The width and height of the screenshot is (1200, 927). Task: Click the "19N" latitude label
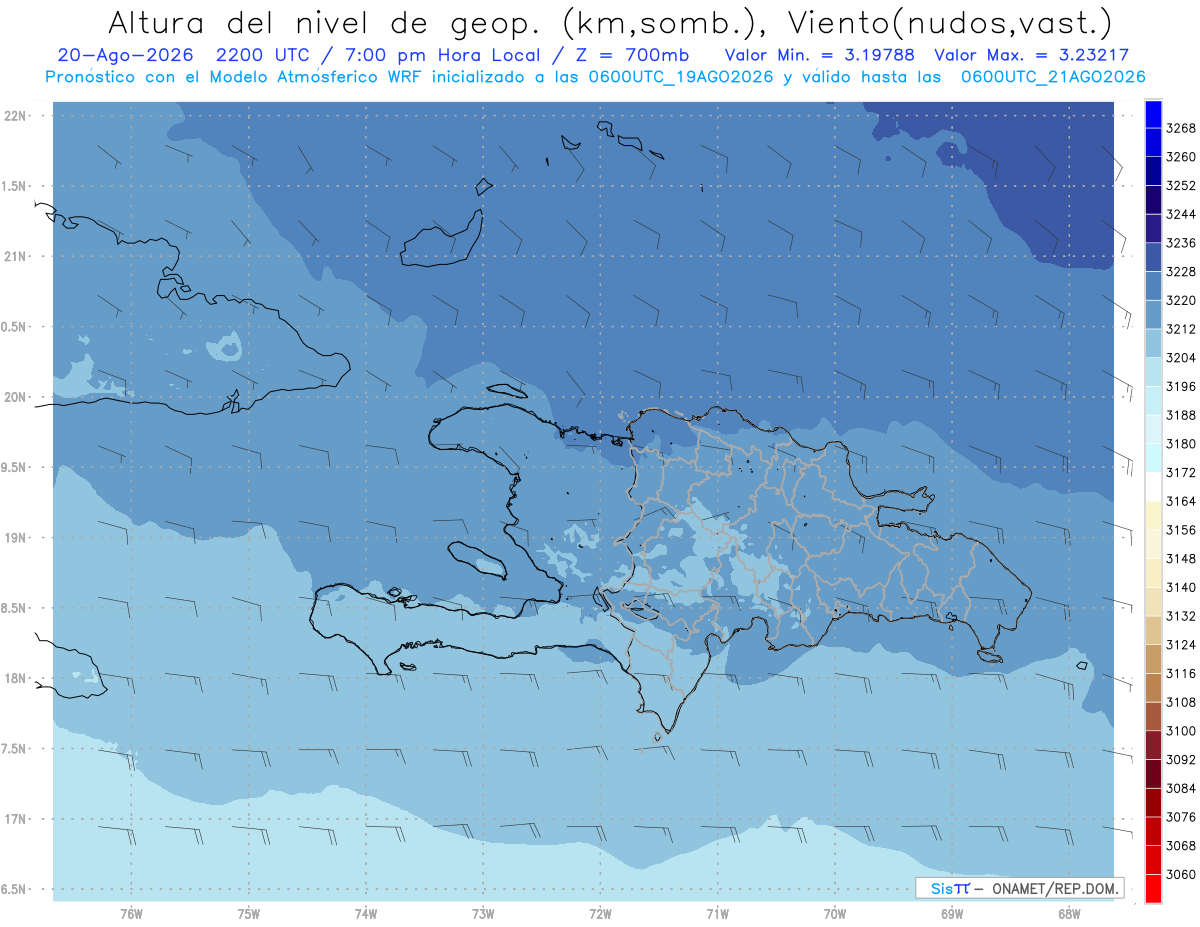[x=16, y=538]
